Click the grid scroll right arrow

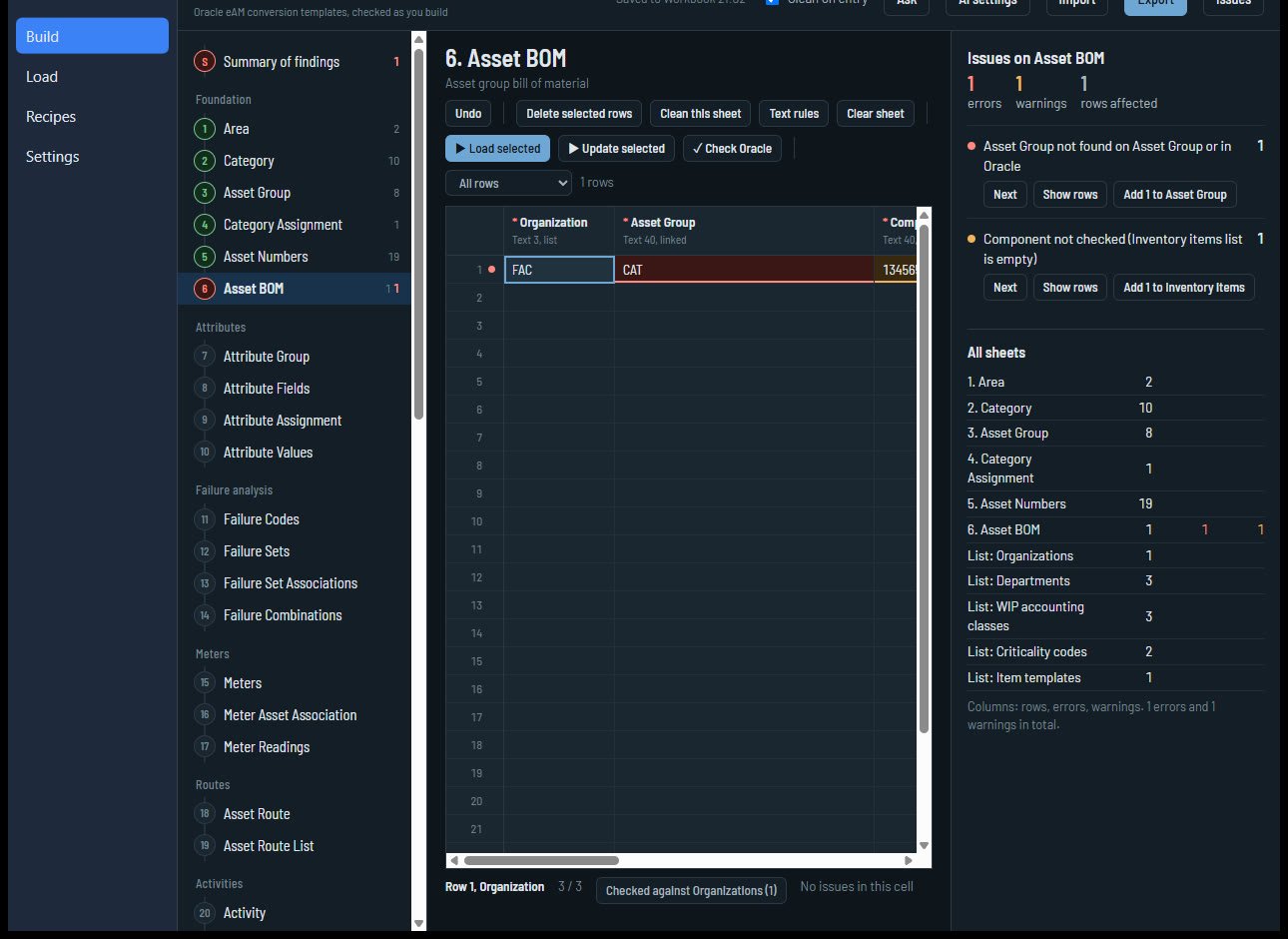[x=908, y=860]
